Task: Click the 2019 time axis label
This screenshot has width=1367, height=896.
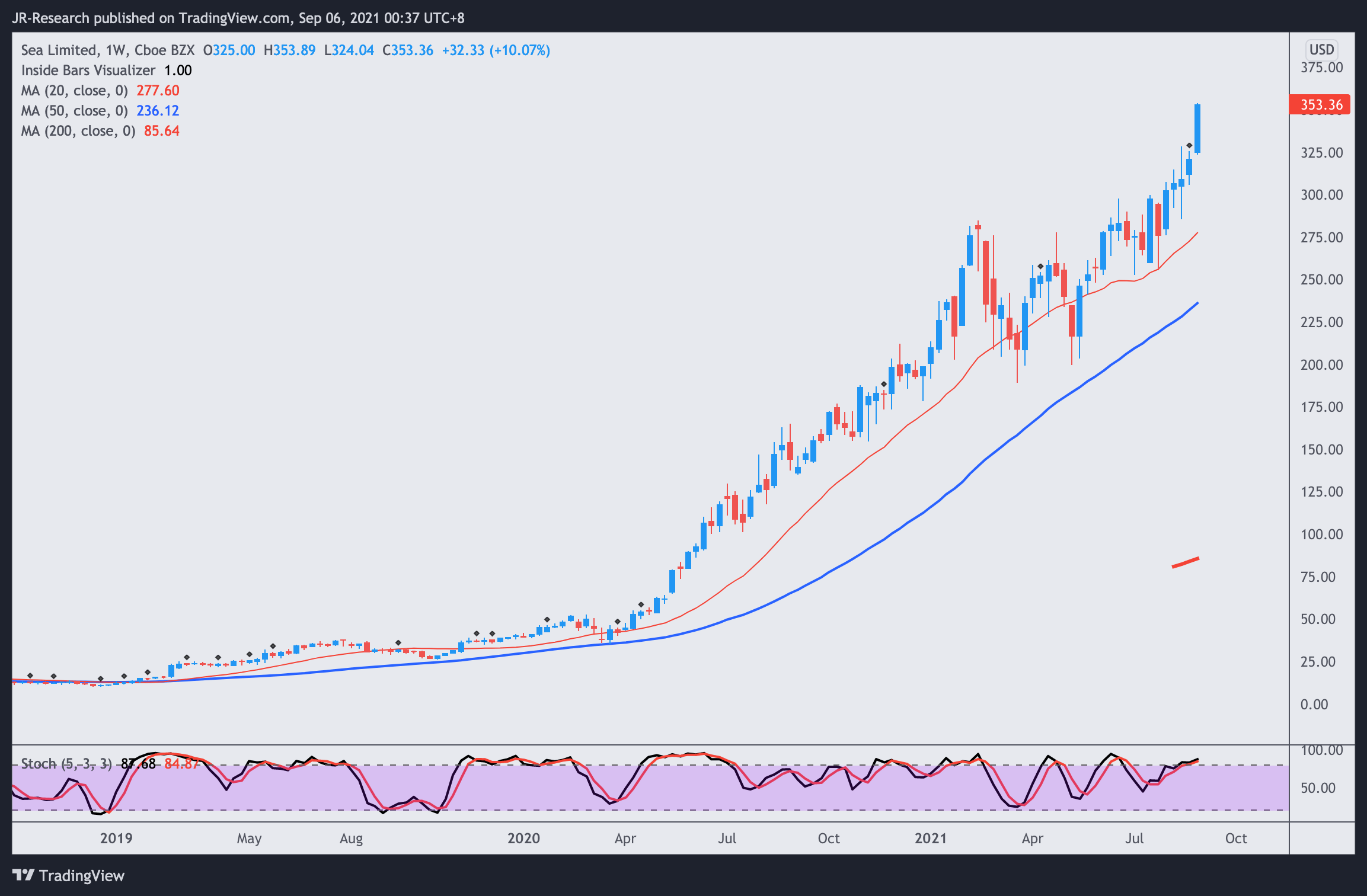Action: [116, 839]
